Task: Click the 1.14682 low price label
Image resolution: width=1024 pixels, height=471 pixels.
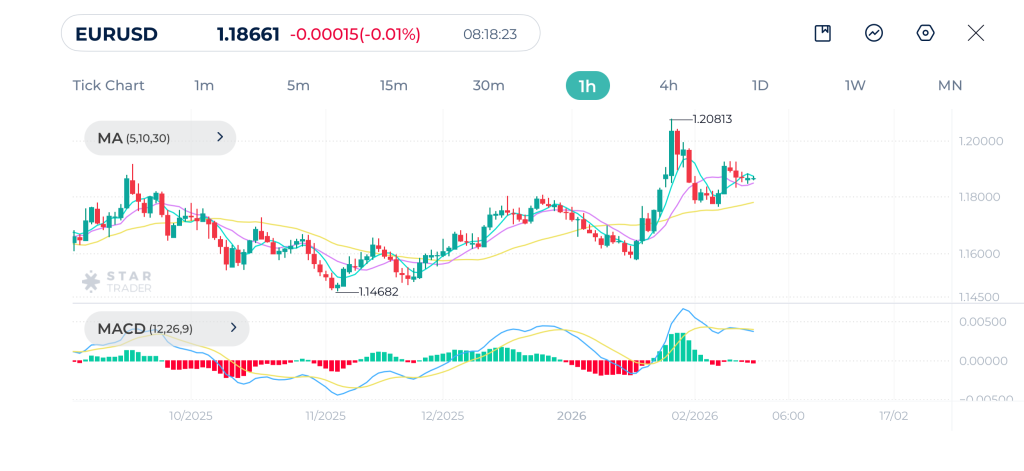Action: click(379, 292)
